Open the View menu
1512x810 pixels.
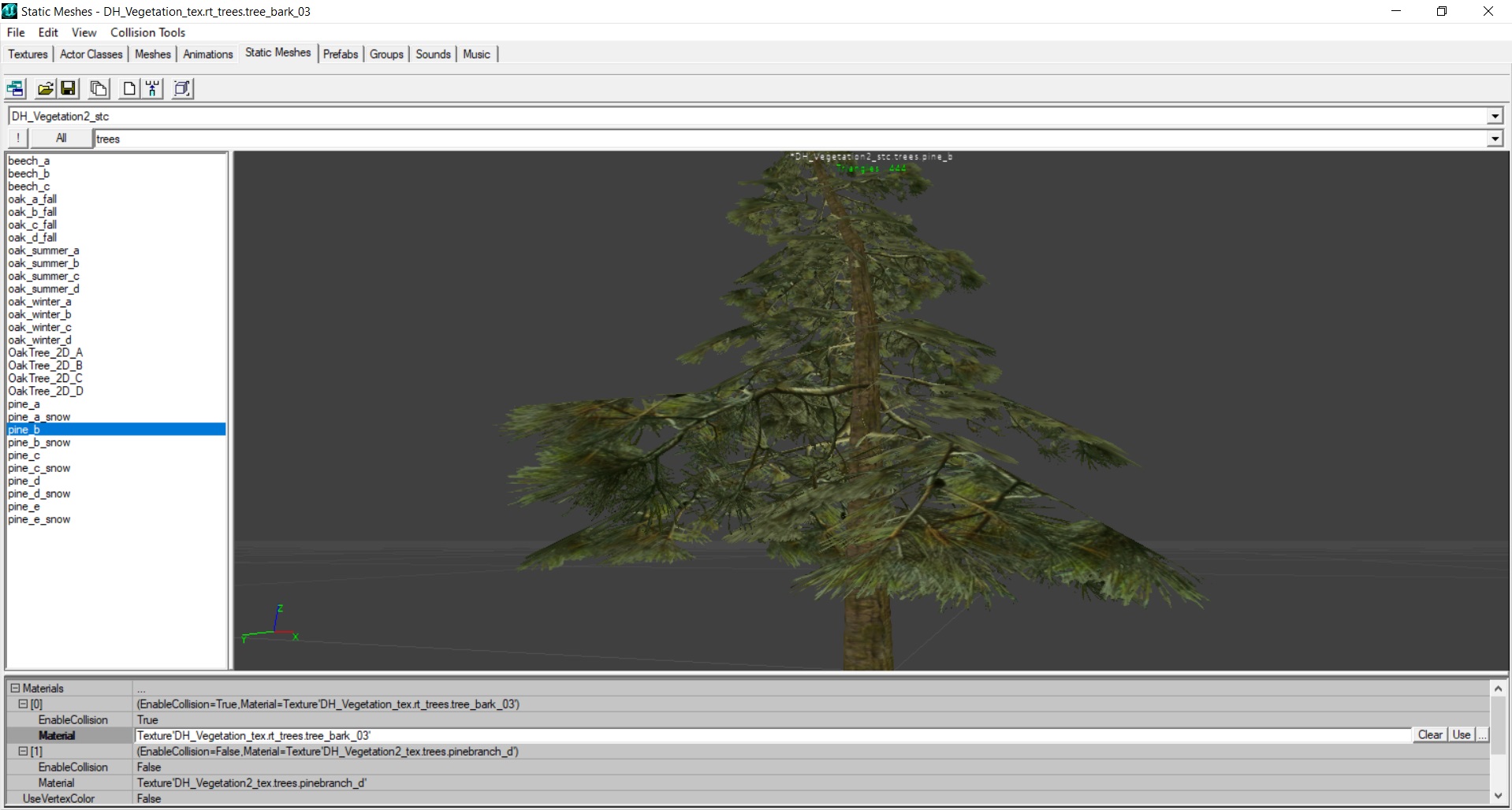[x=84, y=32]
